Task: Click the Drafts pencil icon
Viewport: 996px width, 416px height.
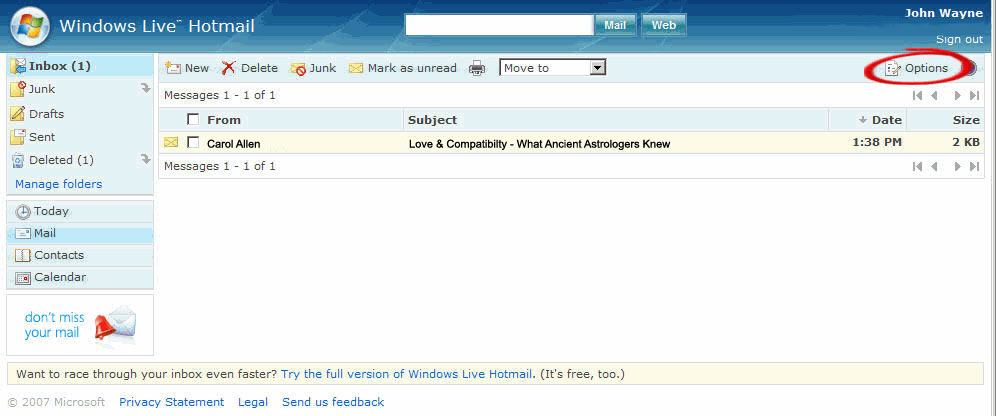Action: pos(18,114)
